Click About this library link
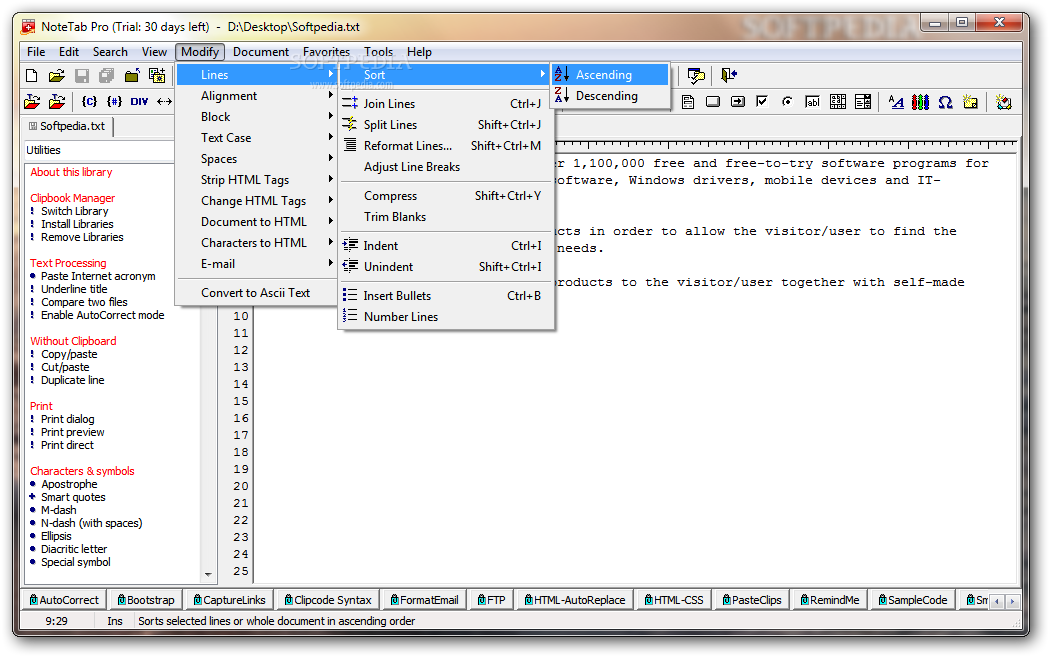Screen dimensions: 1050x657 (x=71, y=172)
